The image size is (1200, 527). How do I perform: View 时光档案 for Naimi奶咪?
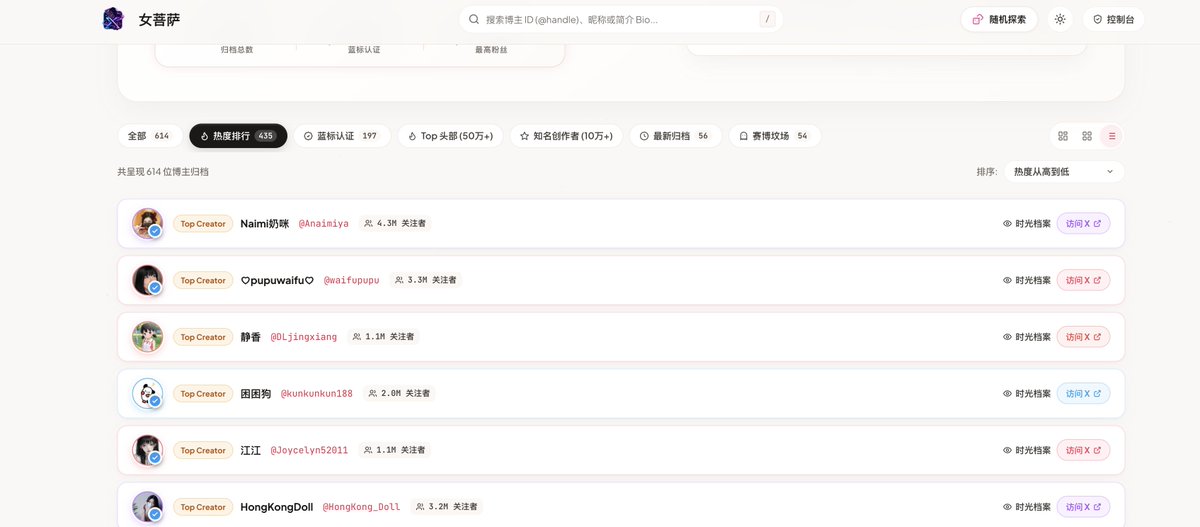point(1027,224)
